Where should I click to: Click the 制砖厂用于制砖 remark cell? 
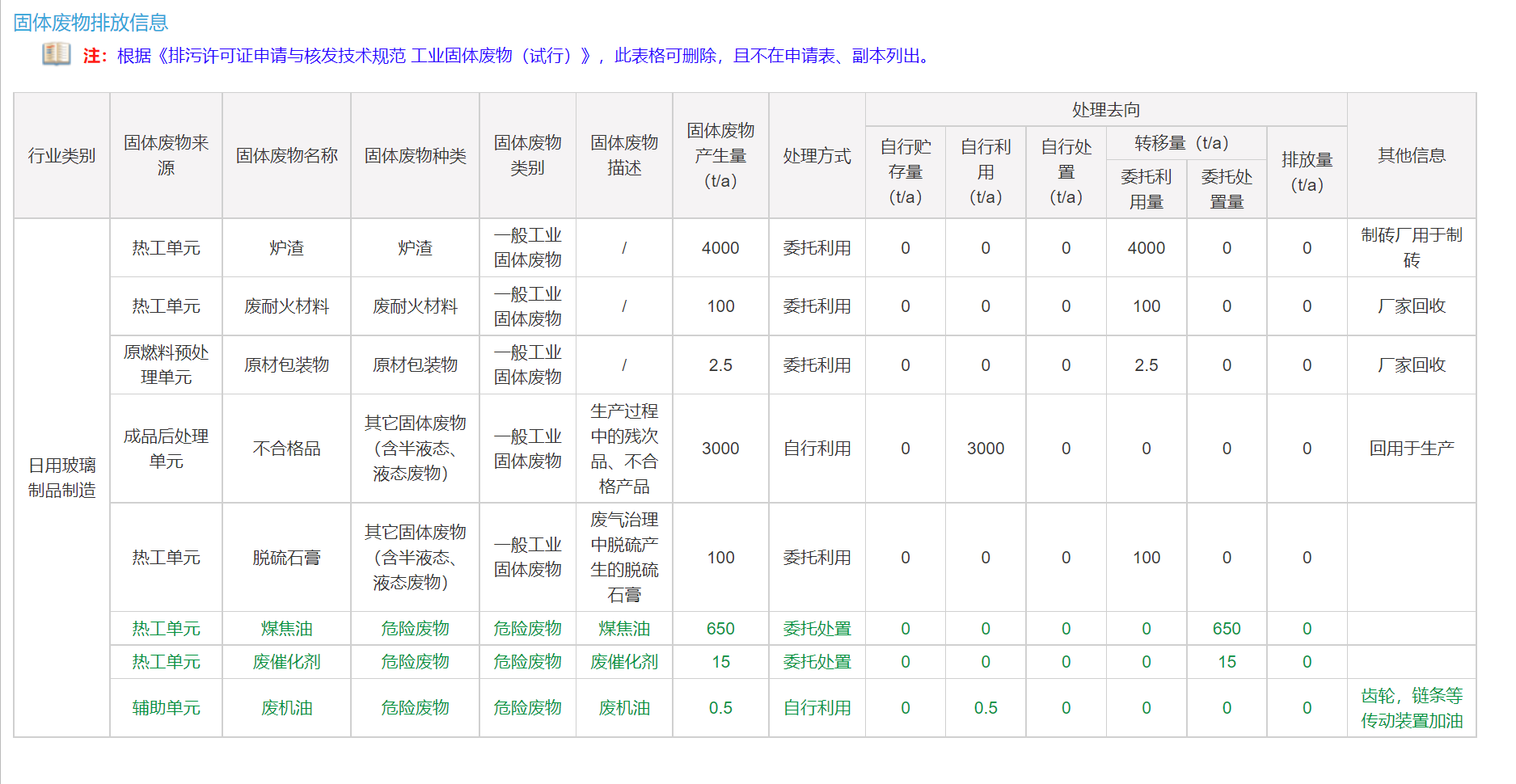[1411, 247]
